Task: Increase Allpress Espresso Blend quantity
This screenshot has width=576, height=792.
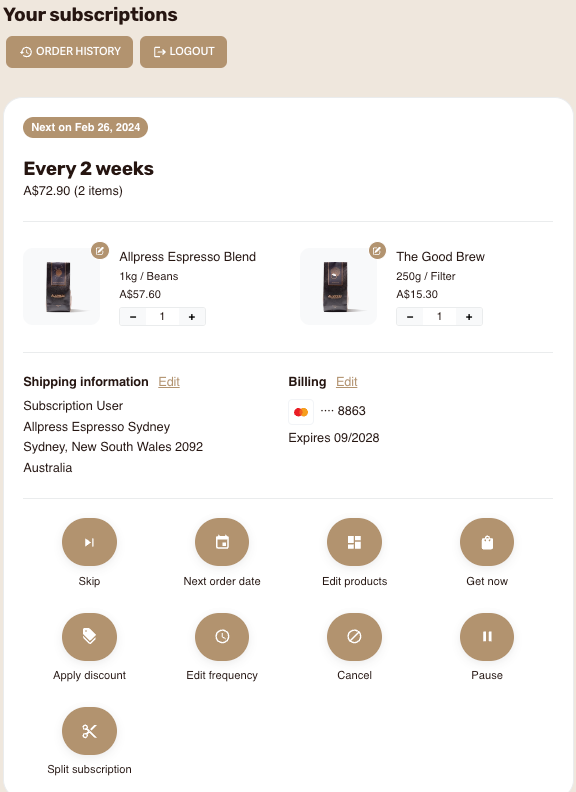Action: [x=191, y=317]
